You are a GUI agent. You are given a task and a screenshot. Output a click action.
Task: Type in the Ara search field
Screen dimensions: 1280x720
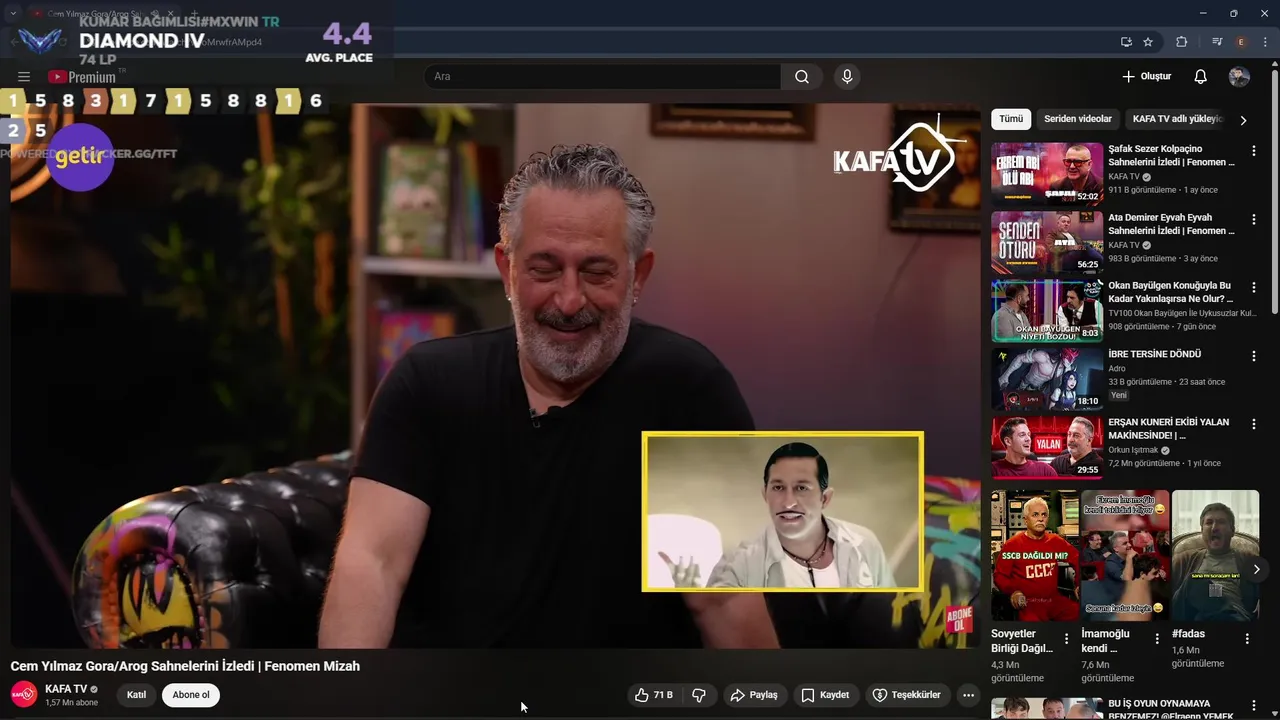click(602, 77)
